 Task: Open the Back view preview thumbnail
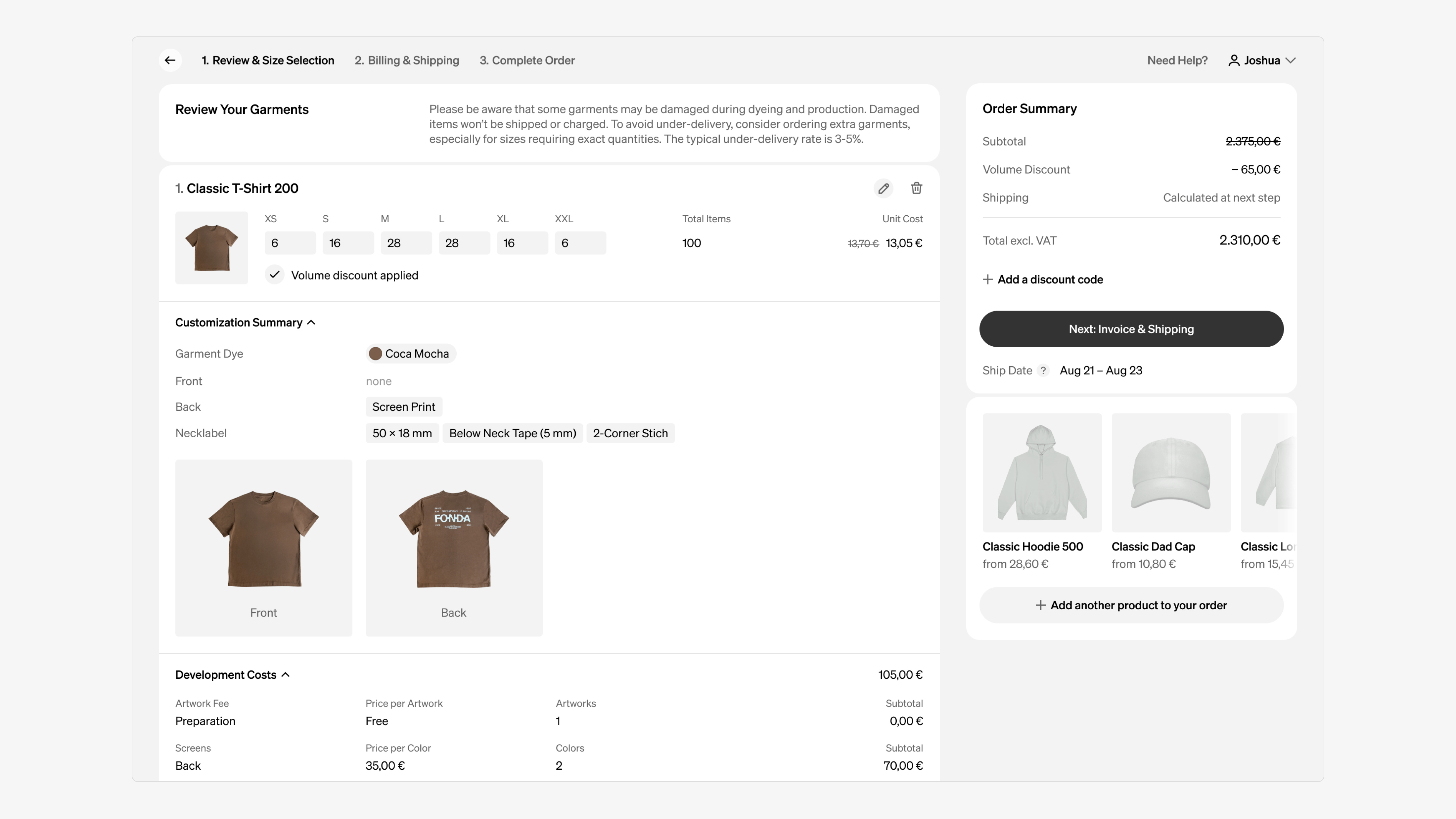[x=453, y=547]
